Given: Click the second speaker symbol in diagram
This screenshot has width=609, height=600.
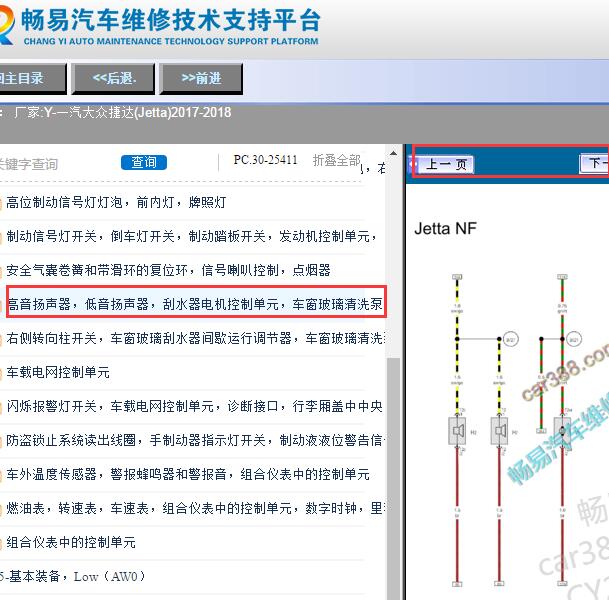Looking at the screenshot, I should click(x=499, y=431).
